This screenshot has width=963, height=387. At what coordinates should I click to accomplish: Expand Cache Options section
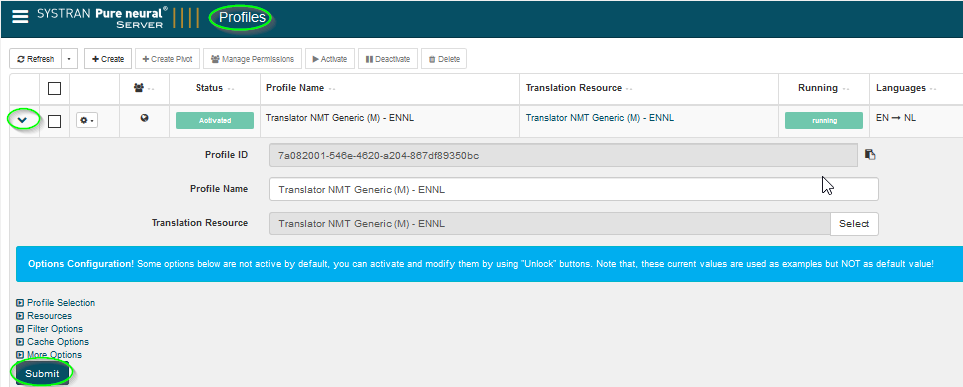(53, 342)
